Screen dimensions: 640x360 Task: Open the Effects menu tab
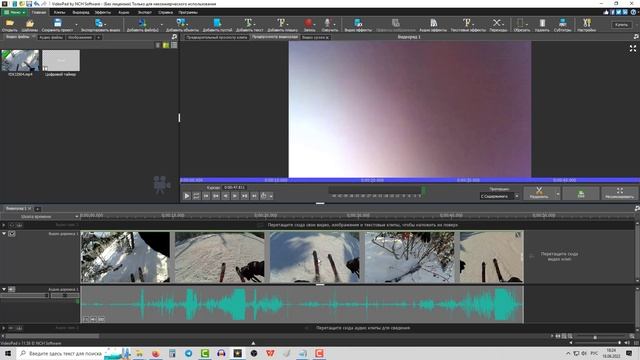pos(102,12)
